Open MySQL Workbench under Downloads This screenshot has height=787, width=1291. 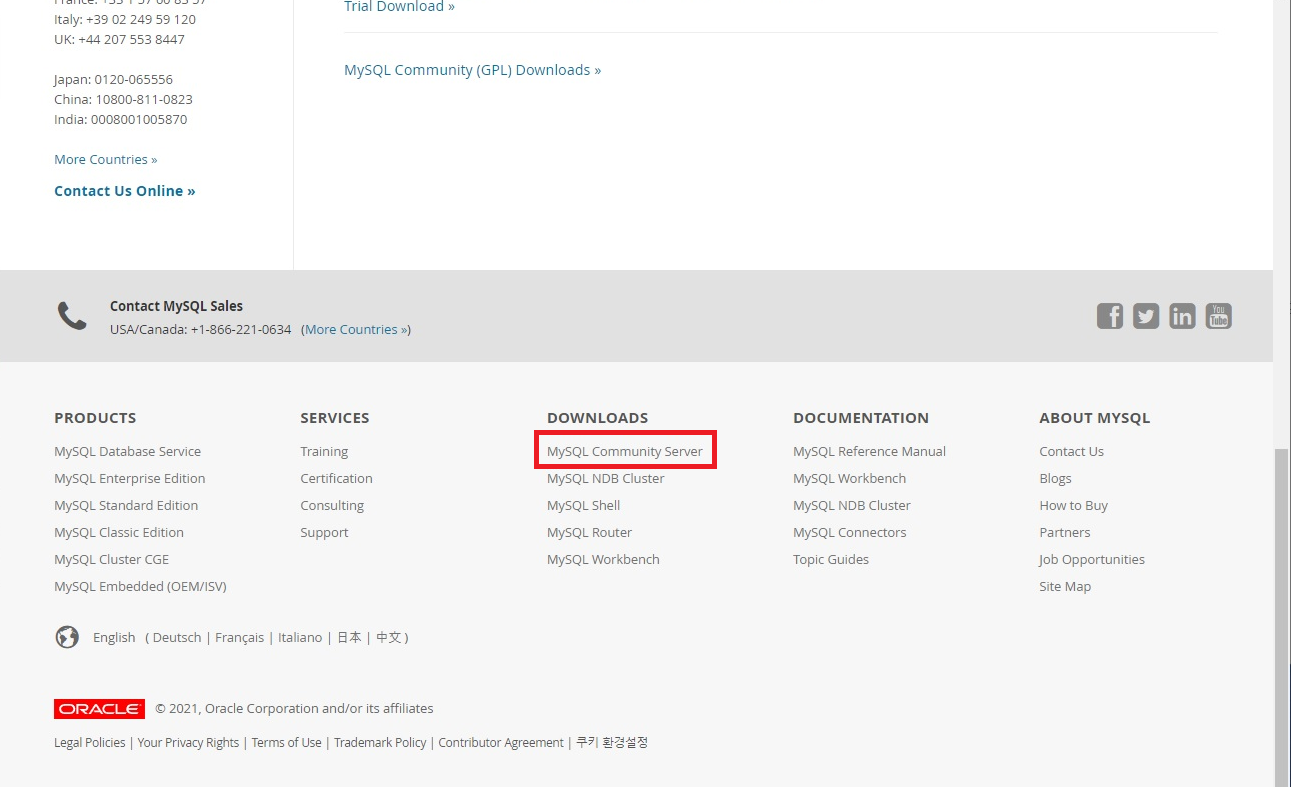(603, 560)
